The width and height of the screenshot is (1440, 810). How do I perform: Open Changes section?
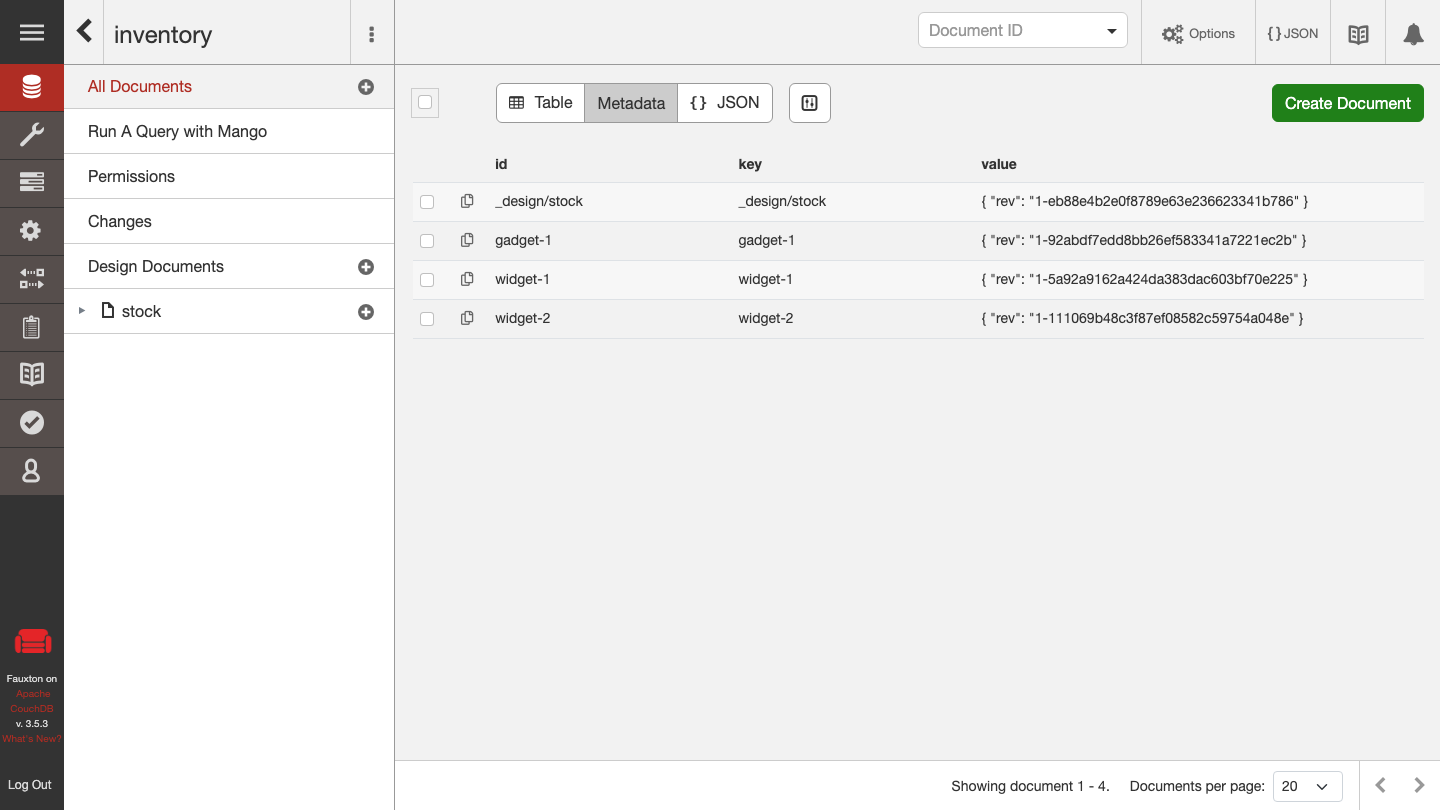point(120,221)
